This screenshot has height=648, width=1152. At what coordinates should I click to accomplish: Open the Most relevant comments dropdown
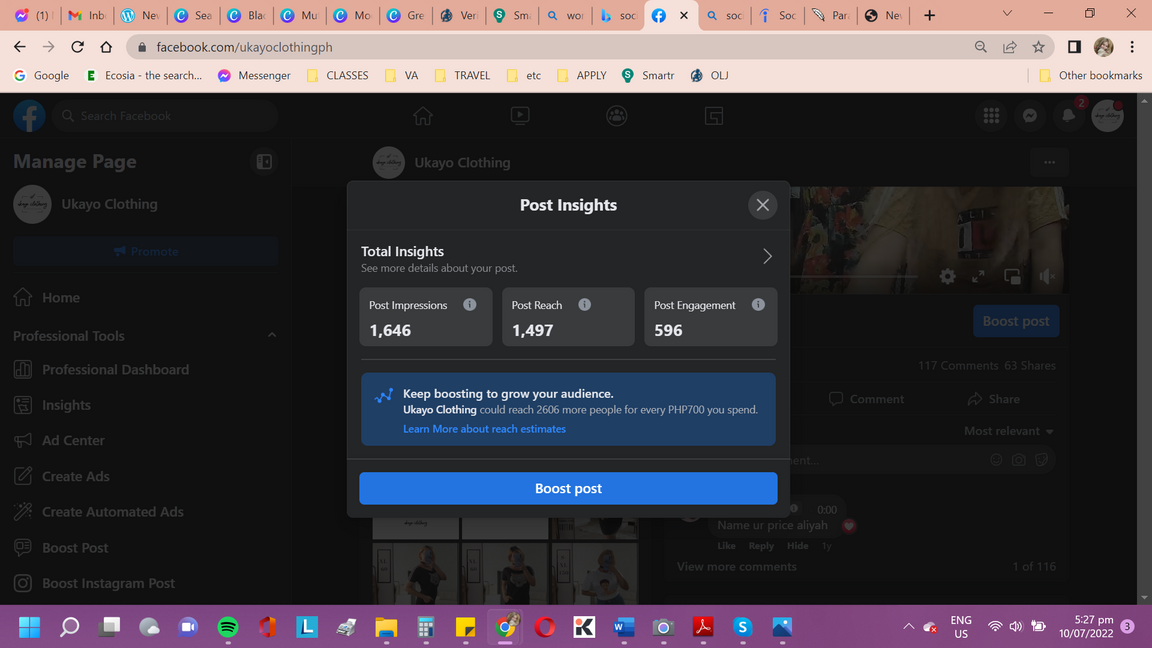click(x=1009, y=431)
